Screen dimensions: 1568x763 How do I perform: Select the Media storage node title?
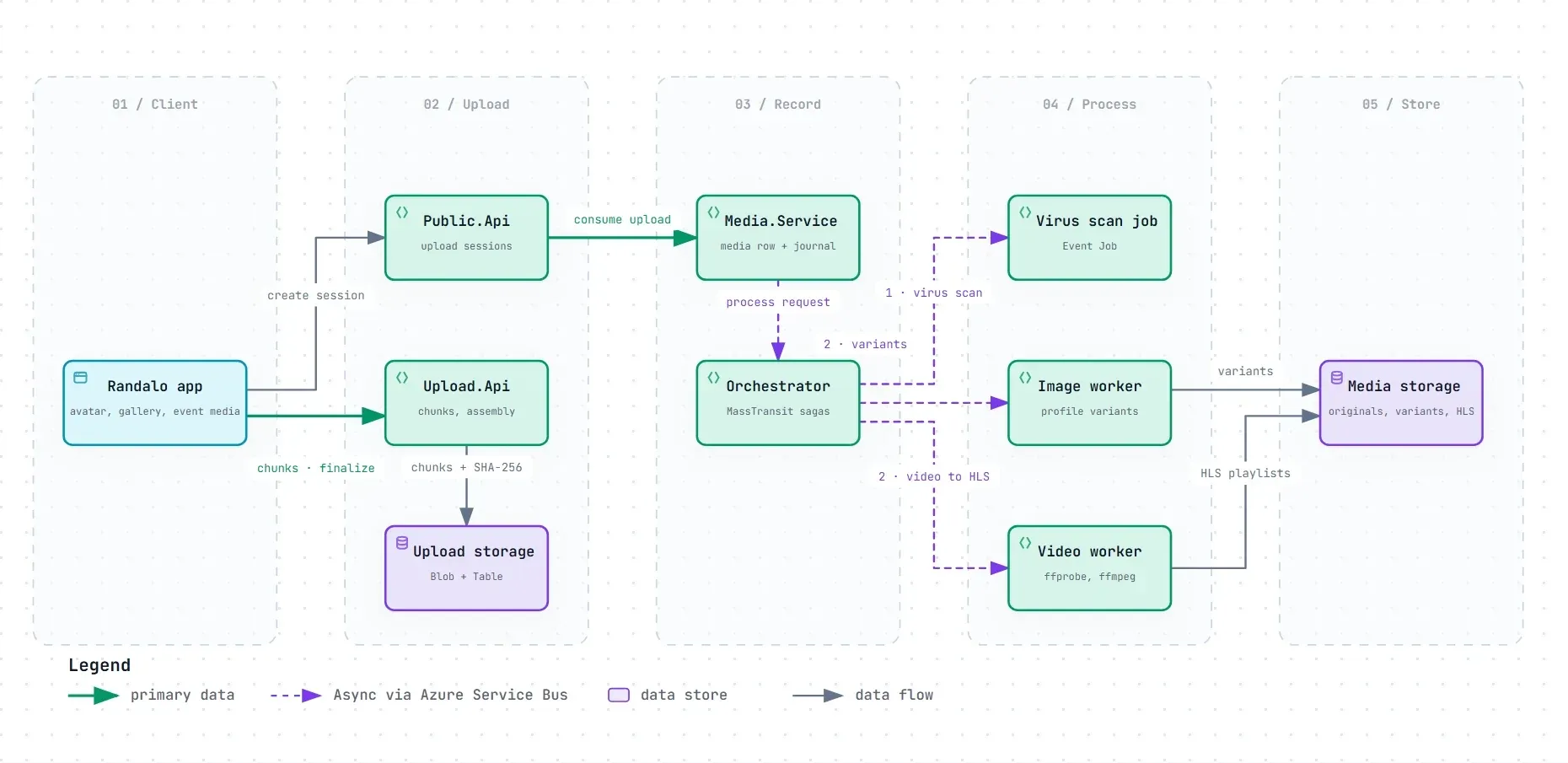1404,386
